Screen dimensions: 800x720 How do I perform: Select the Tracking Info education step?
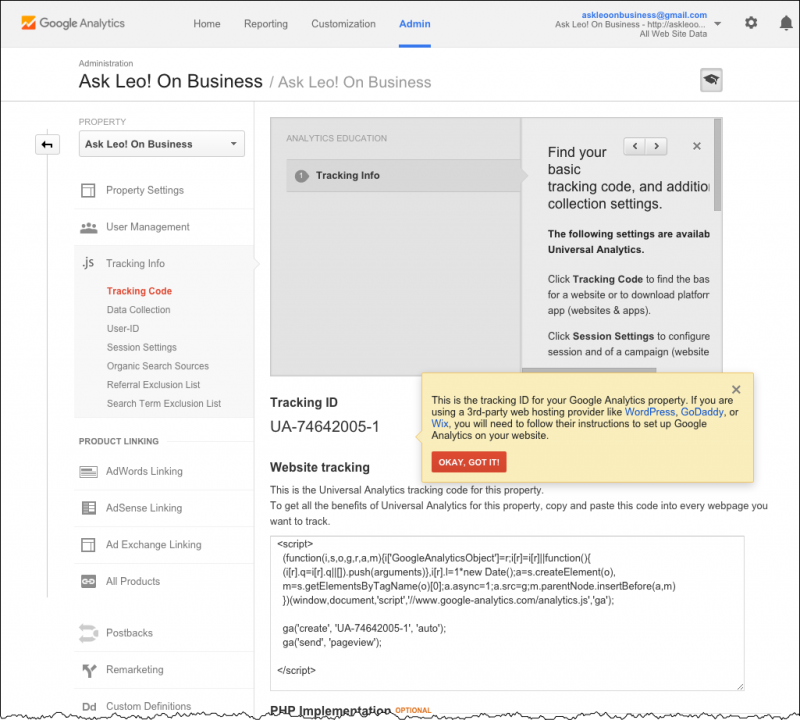click(404, 176)
